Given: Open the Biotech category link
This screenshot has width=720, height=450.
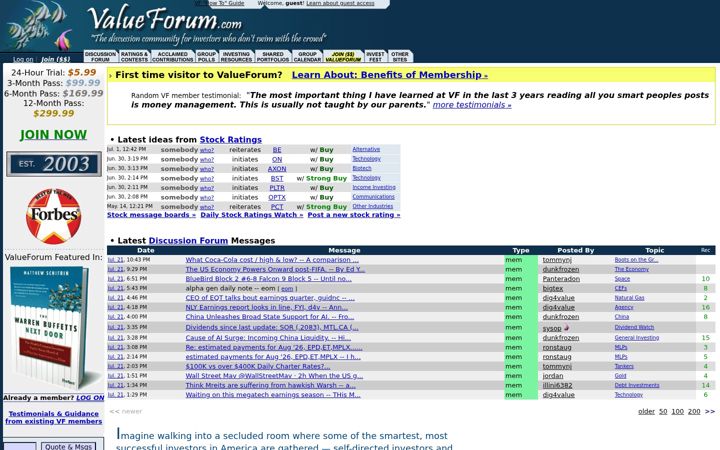Looking at the screenshot, I should (362, 168).
